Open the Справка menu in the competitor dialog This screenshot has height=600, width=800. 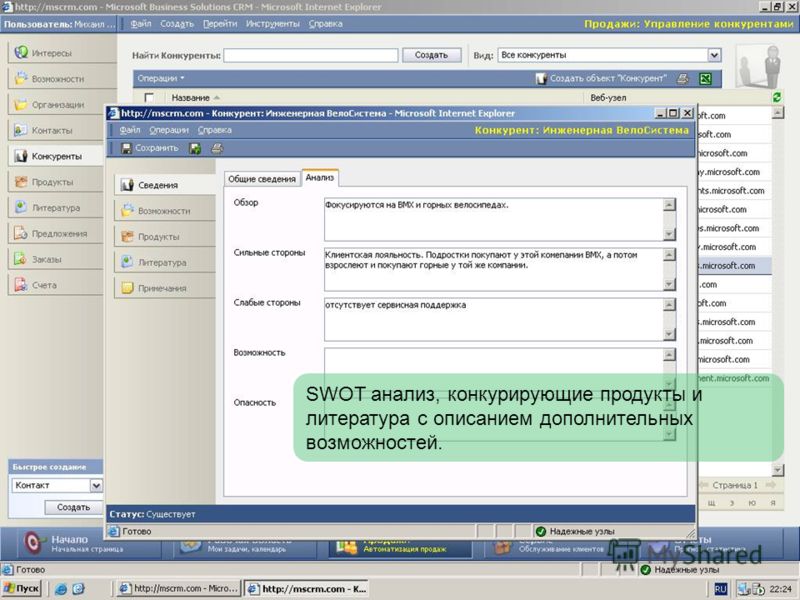(215, 130)
